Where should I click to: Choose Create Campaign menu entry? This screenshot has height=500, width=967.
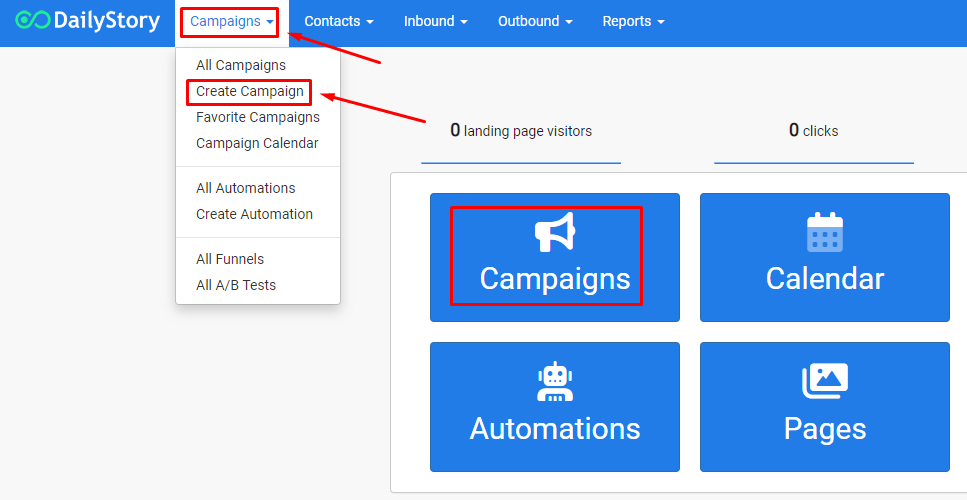click(250, 91)
